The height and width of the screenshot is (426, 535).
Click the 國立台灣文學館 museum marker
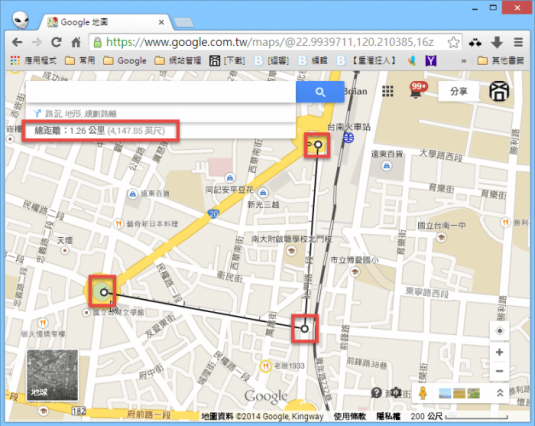point(86,312)
